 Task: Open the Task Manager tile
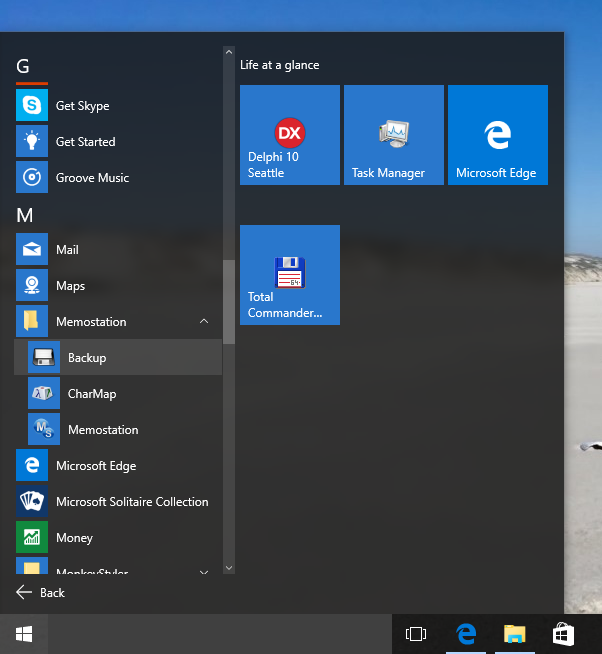pyautogui.click(x=394, y=135)
